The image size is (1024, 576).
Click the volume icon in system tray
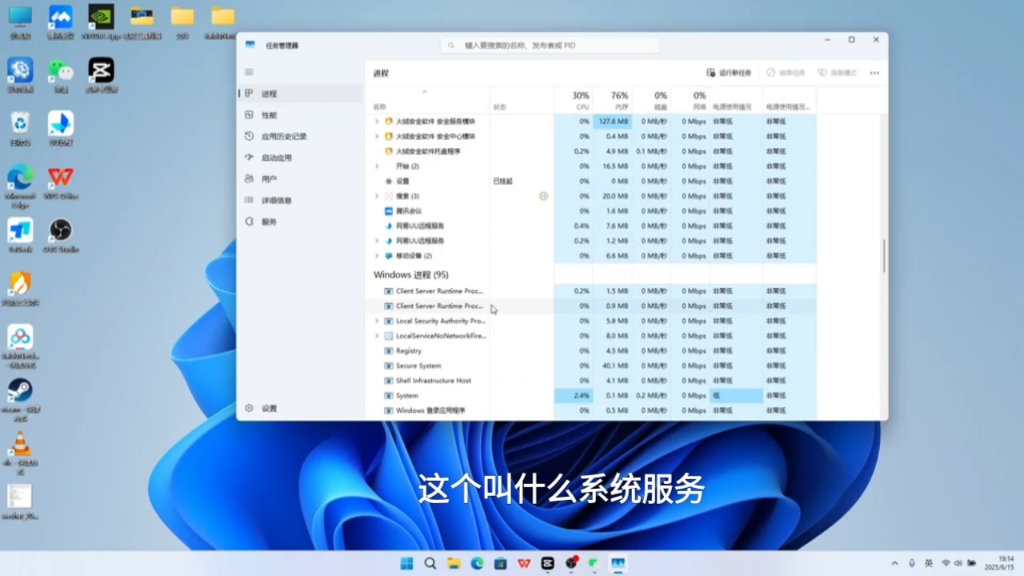point(958,564)
